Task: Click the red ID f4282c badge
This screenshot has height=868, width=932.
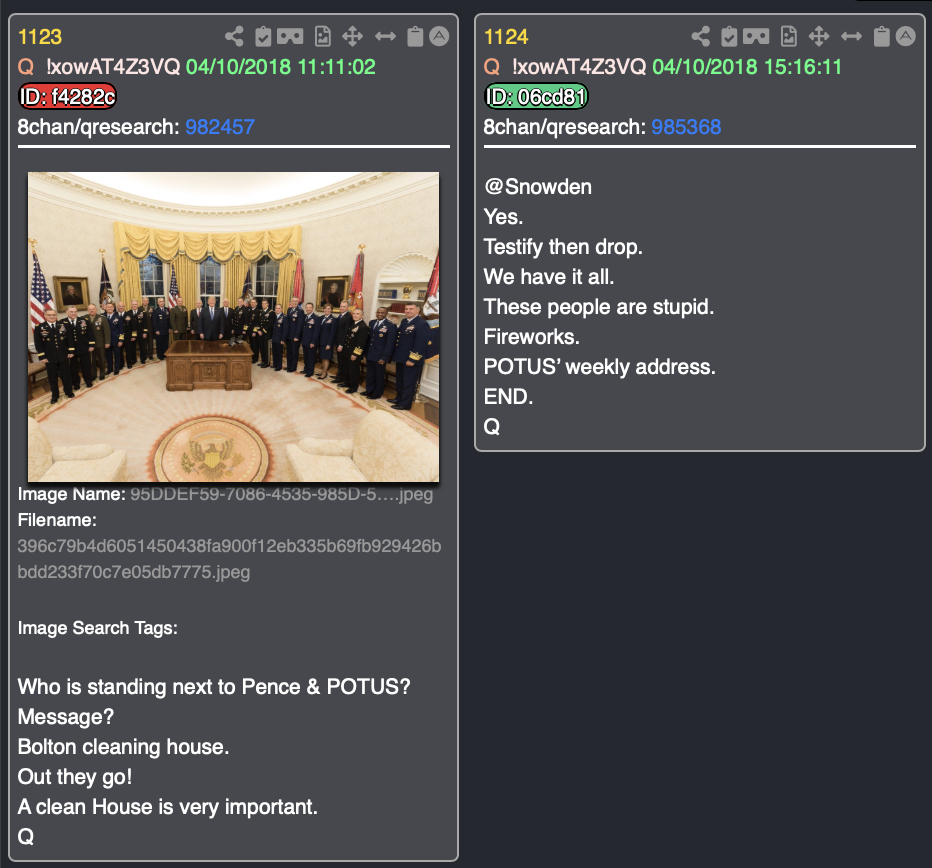Action: (x=67, y=96)
